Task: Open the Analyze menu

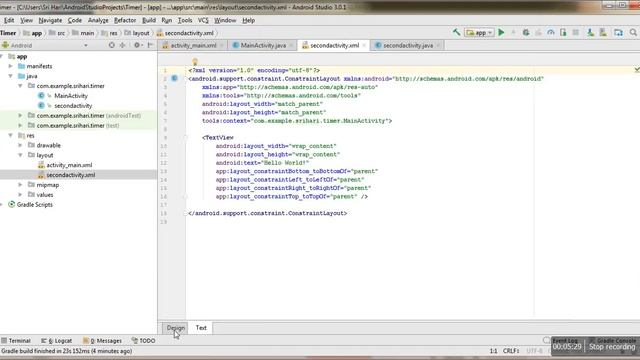Action: pos(98,20)
